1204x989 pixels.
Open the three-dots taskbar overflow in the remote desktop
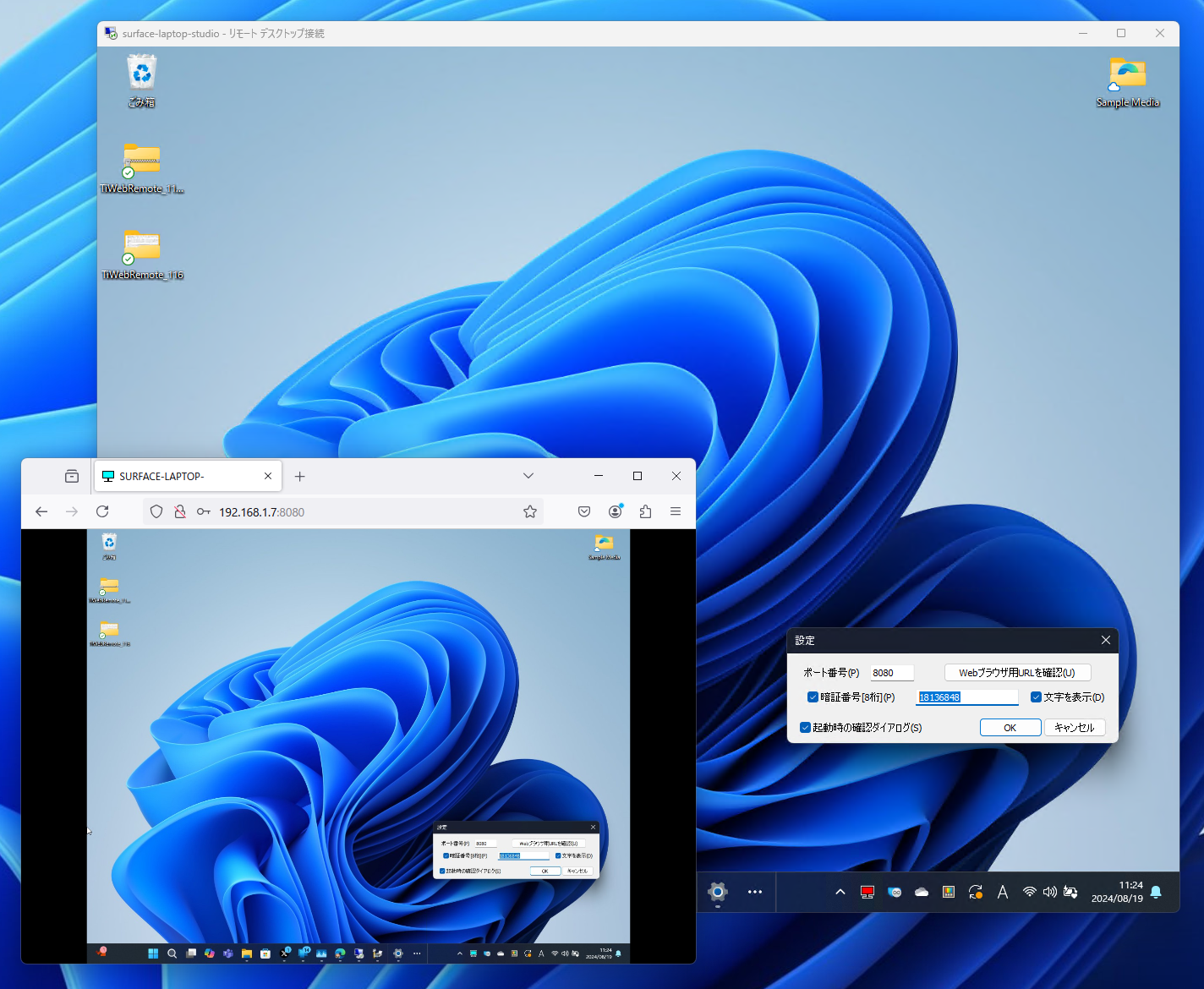click(755, 892)
